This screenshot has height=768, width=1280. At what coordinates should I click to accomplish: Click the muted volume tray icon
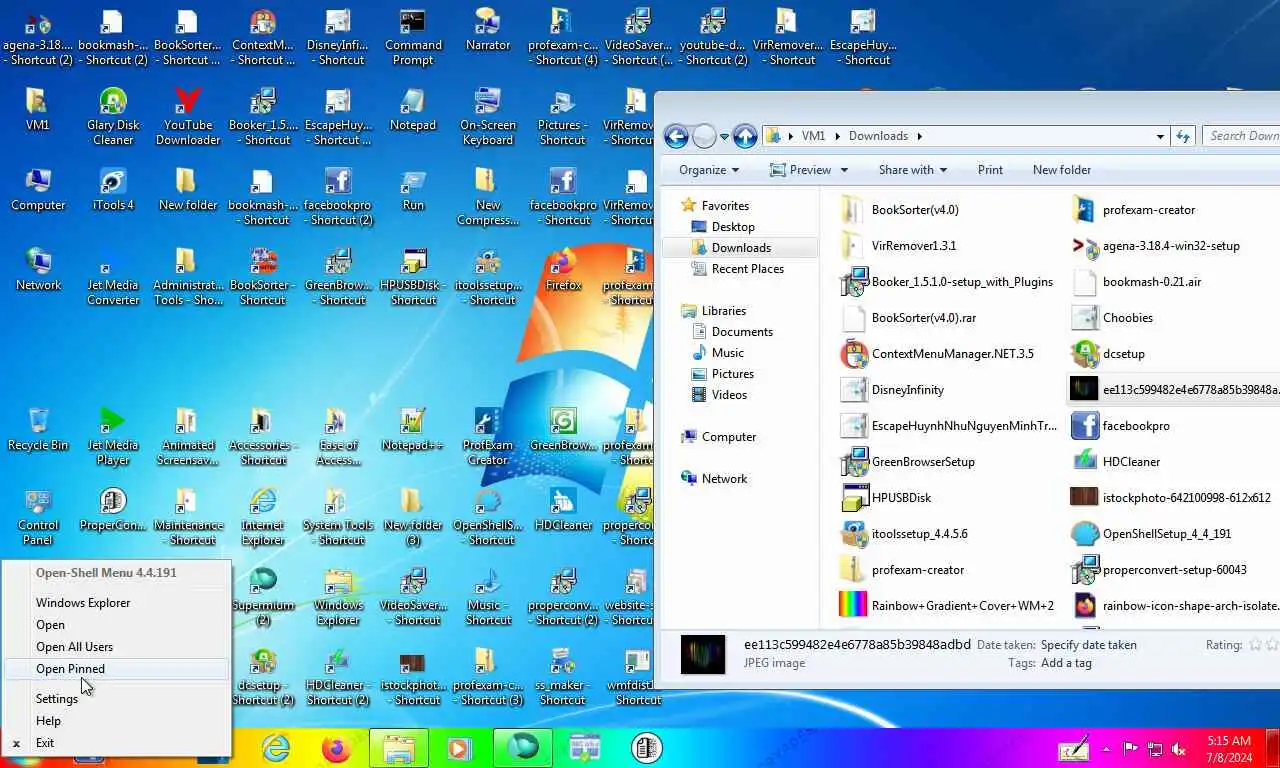[1179, 748]
